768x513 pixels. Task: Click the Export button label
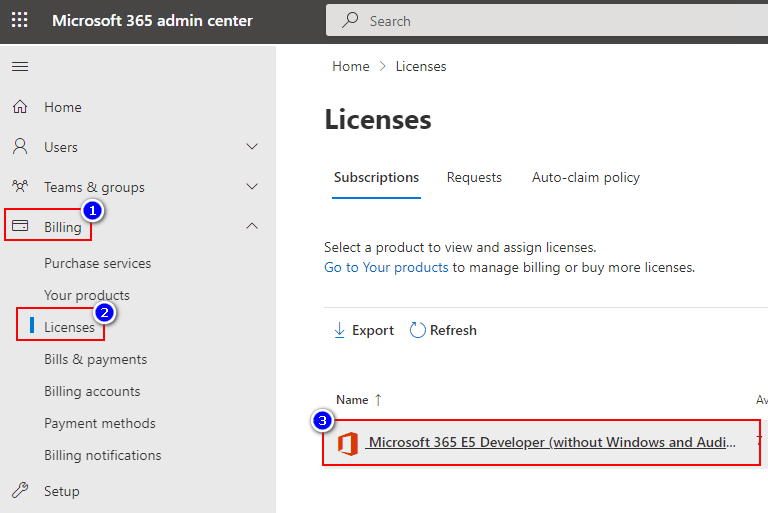pyautogui.click(x=373, y=330)
